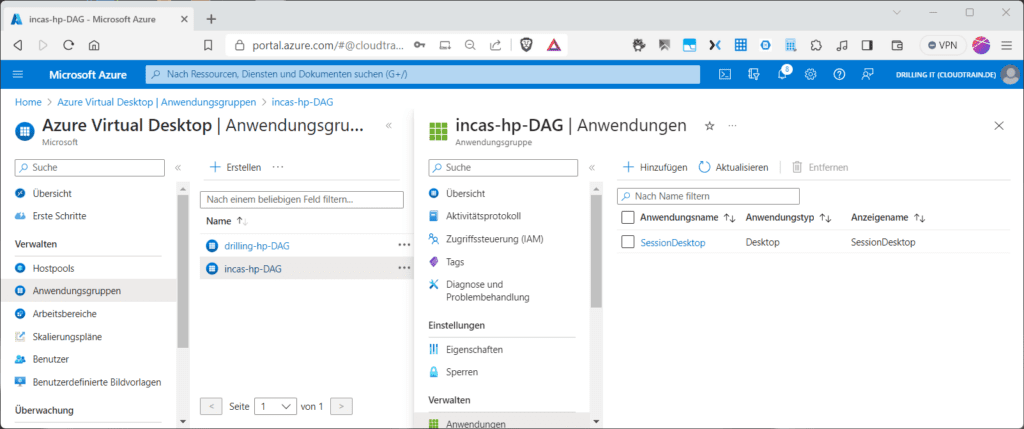1024x429 pixels.
Task: Click Erstellen to create an application group
Action: (235, 167)
